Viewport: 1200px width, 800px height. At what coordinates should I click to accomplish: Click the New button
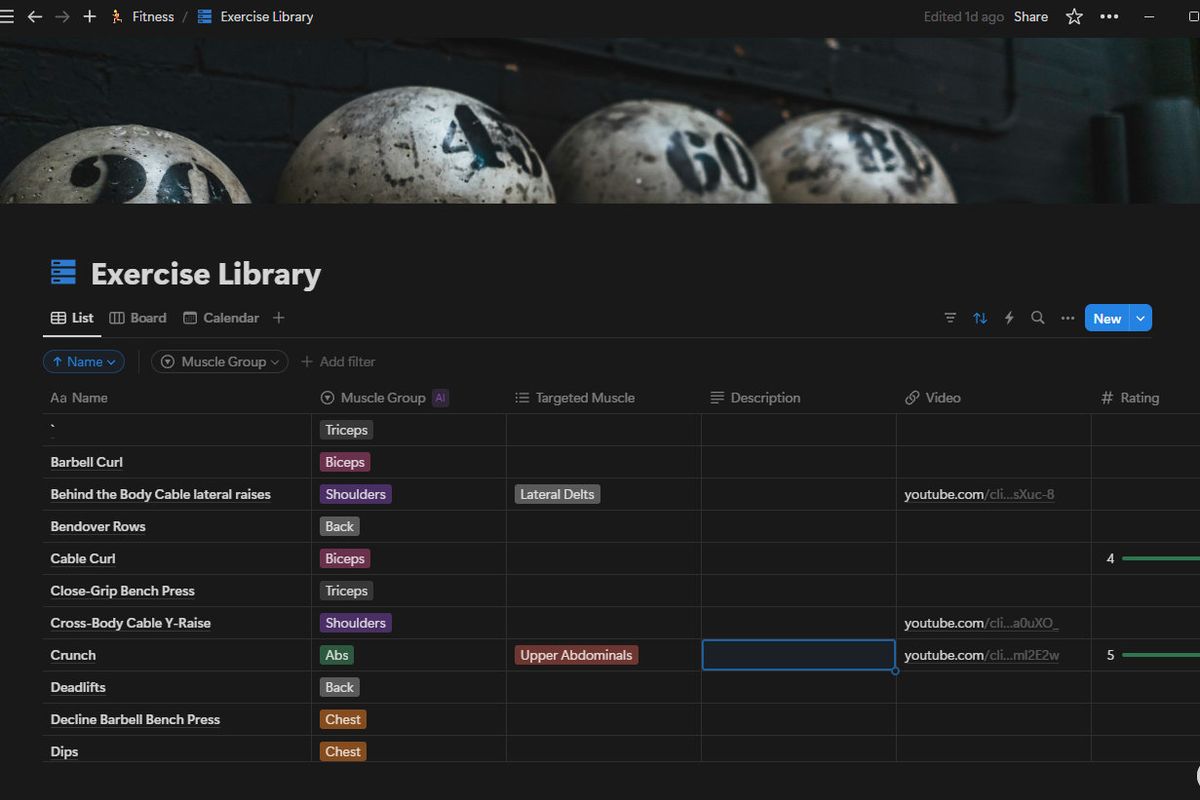[1107, 318]
